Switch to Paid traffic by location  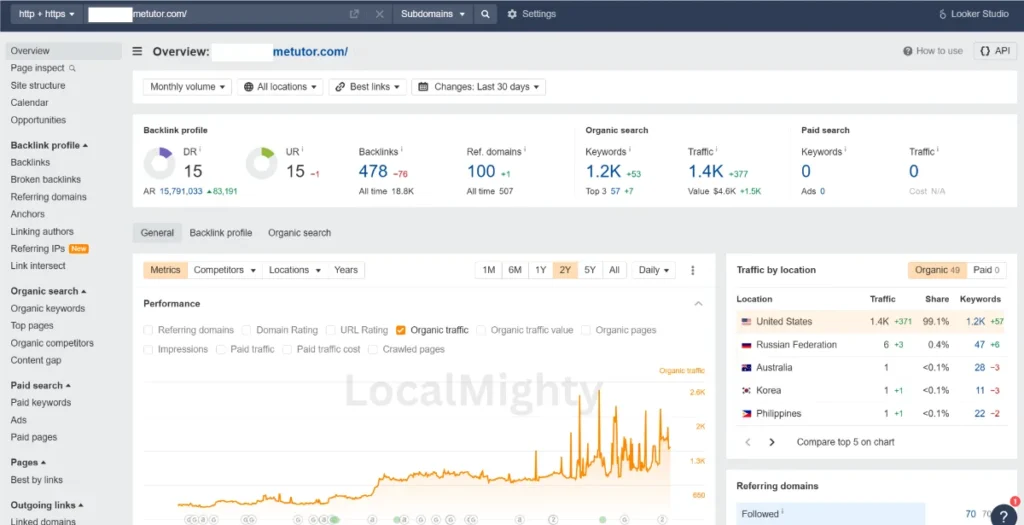[x=986, y=270]
